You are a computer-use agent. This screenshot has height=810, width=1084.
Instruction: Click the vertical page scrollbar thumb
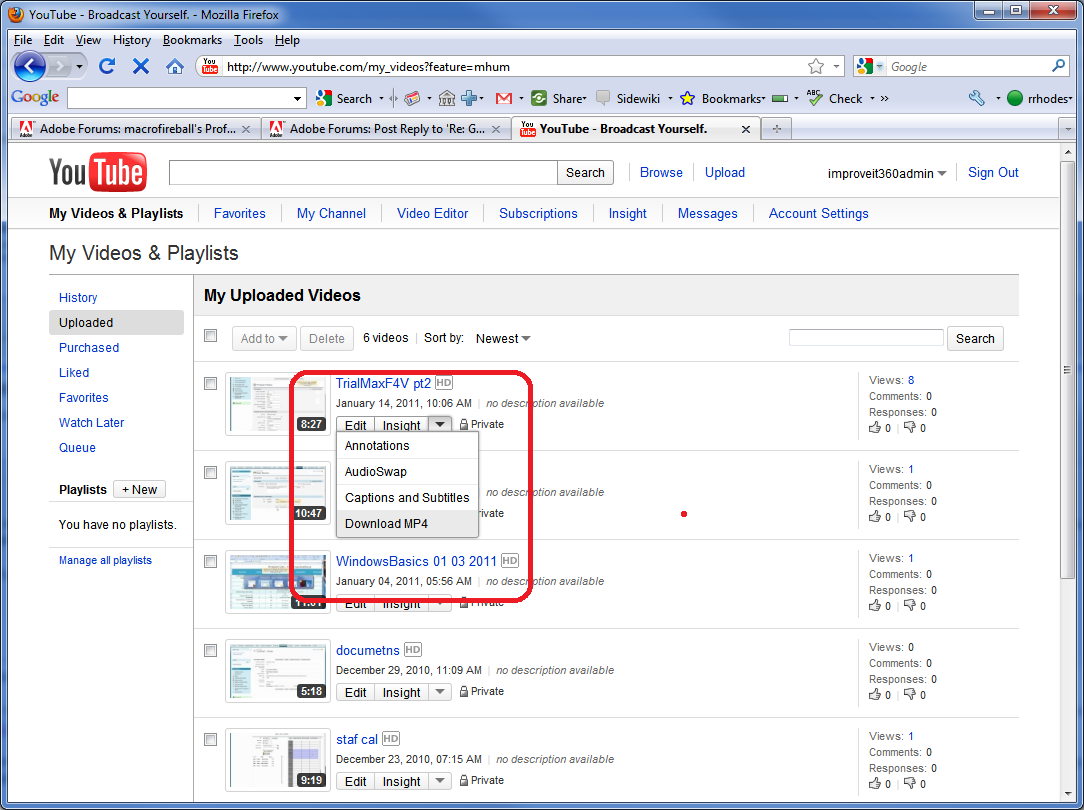pyautogui.click(x=1067, y=370)
